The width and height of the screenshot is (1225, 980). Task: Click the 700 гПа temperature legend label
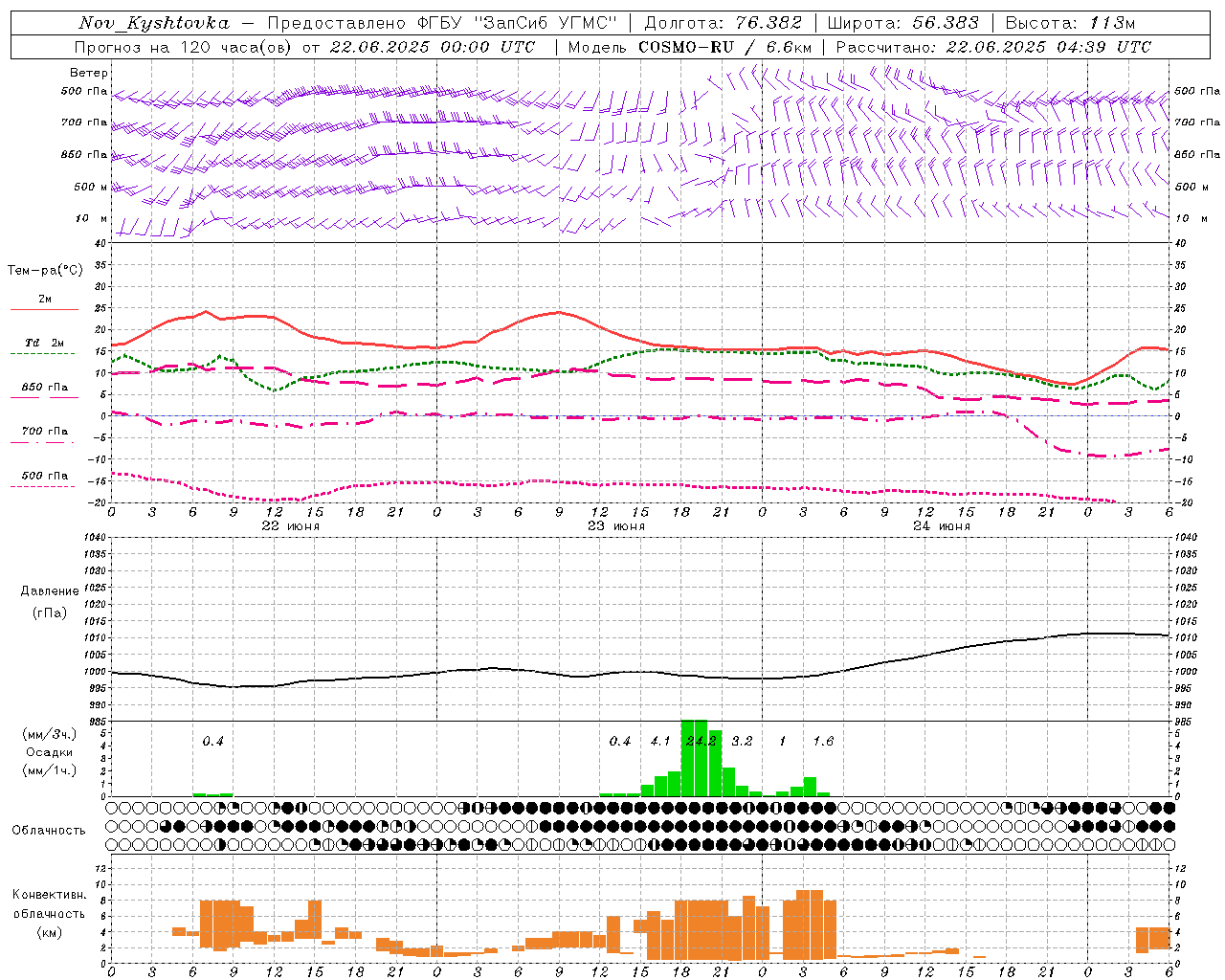tap(45, 432)
